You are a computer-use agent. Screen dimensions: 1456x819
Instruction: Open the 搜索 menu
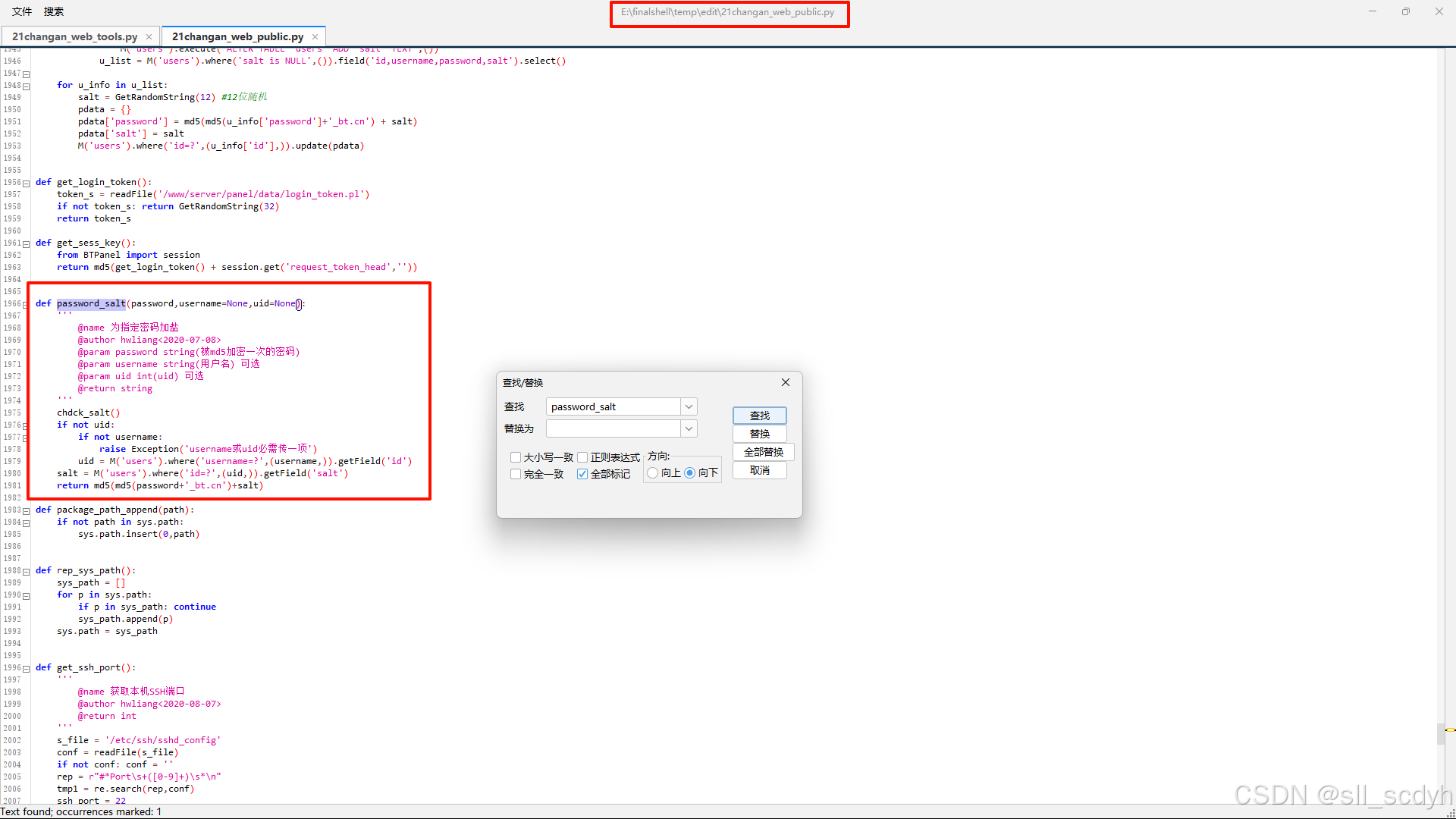(54, 11)
